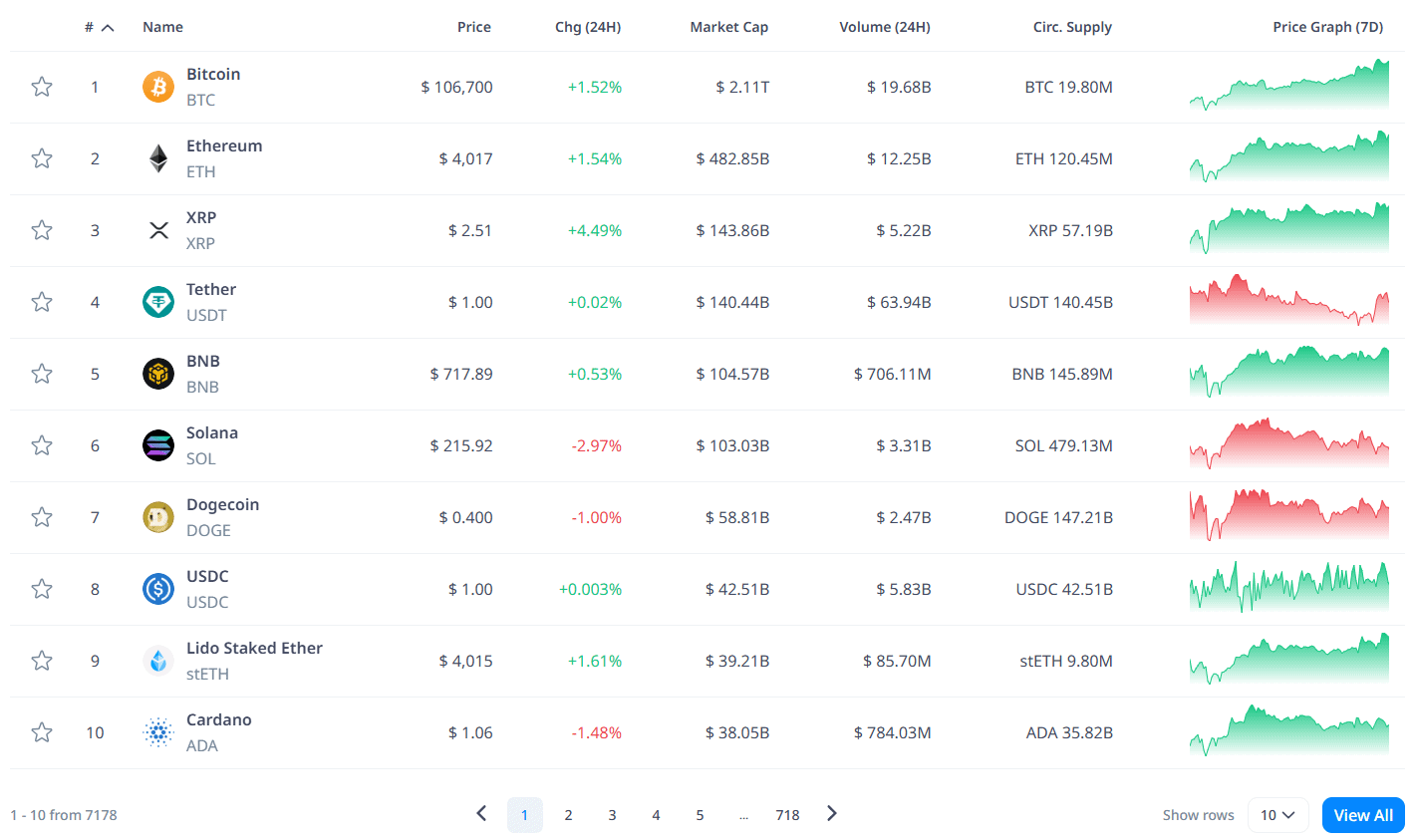Go to next page with right chevron
The image size is (1414, 840).
[832, 814]
